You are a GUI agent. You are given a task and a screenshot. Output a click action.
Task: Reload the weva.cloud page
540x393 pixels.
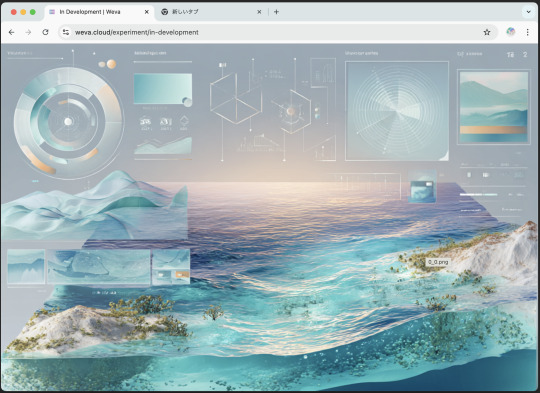click(45, 32)
